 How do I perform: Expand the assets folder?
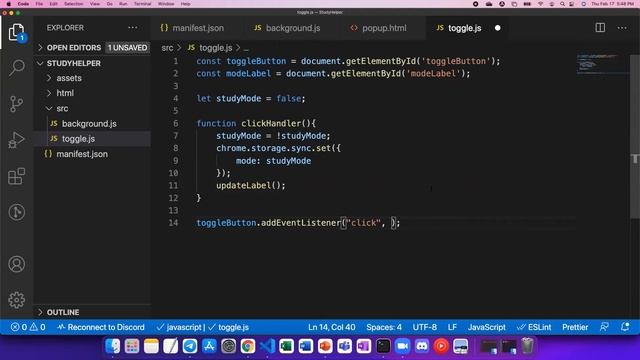(x=49, y=78)
